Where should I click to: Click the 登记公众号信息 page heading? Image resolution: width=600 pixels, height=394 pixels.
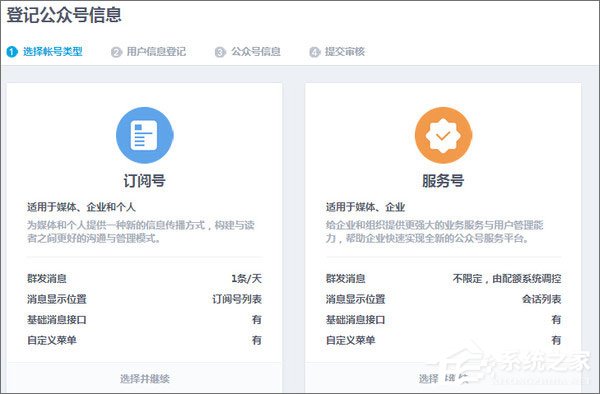[64, 15]
